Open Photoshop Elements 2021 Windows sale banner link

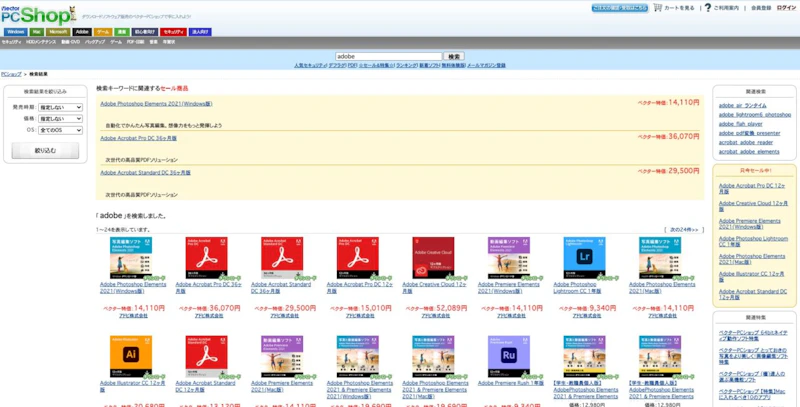pos(156,104)
